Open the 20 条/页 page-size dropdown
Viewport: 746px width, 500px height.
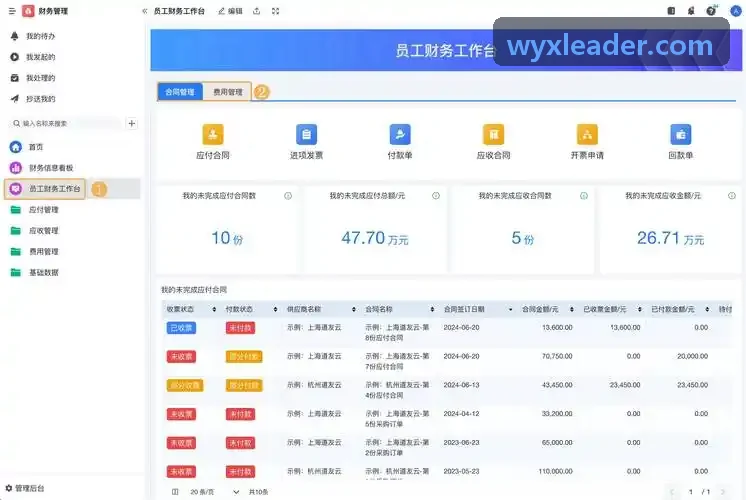point(214,492)
